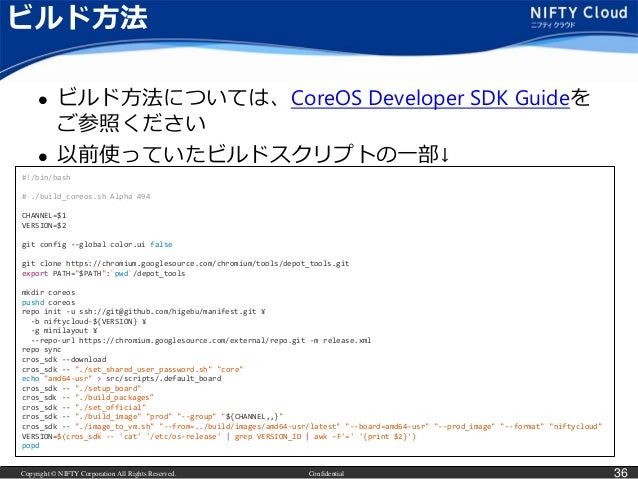
Task: Click the 'git config --global color.ui false' line
Action: pyautogui.click(x=97, y=244)
